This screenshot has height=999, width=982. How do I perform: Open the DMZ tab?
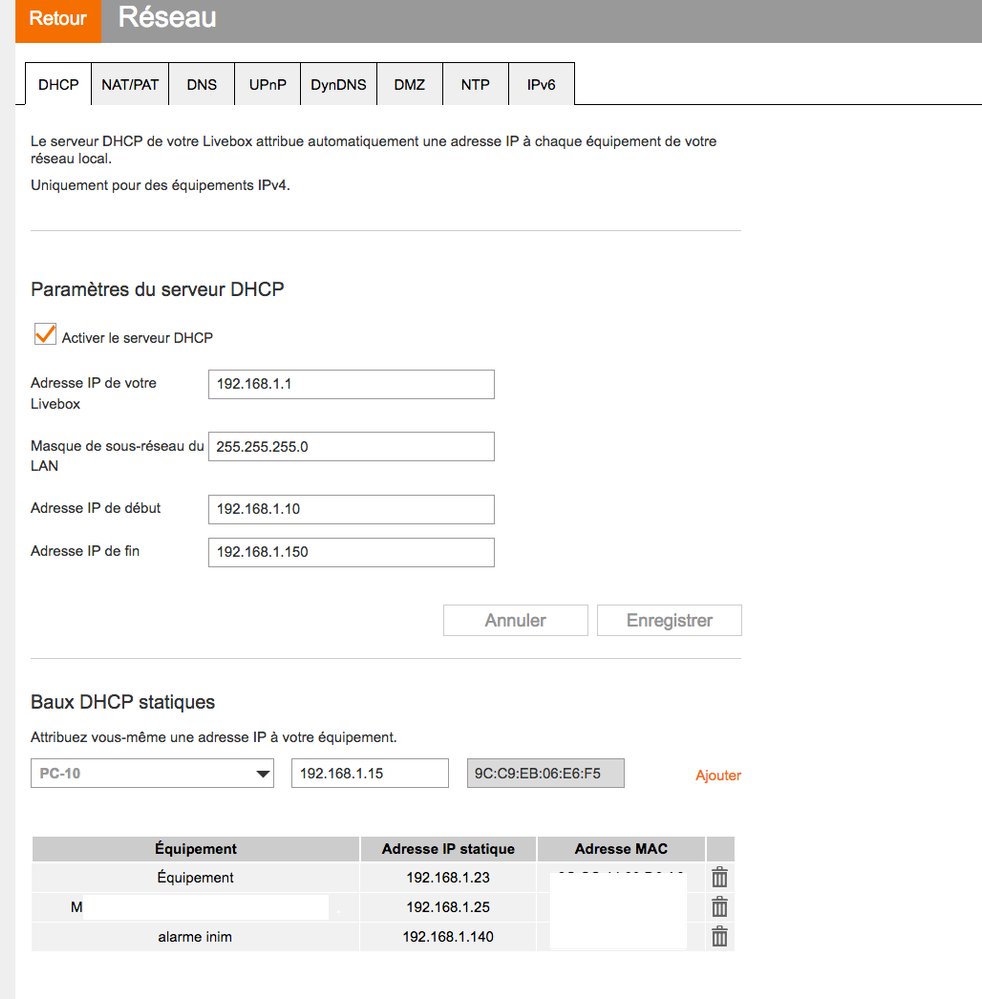(x=409, y=85)
